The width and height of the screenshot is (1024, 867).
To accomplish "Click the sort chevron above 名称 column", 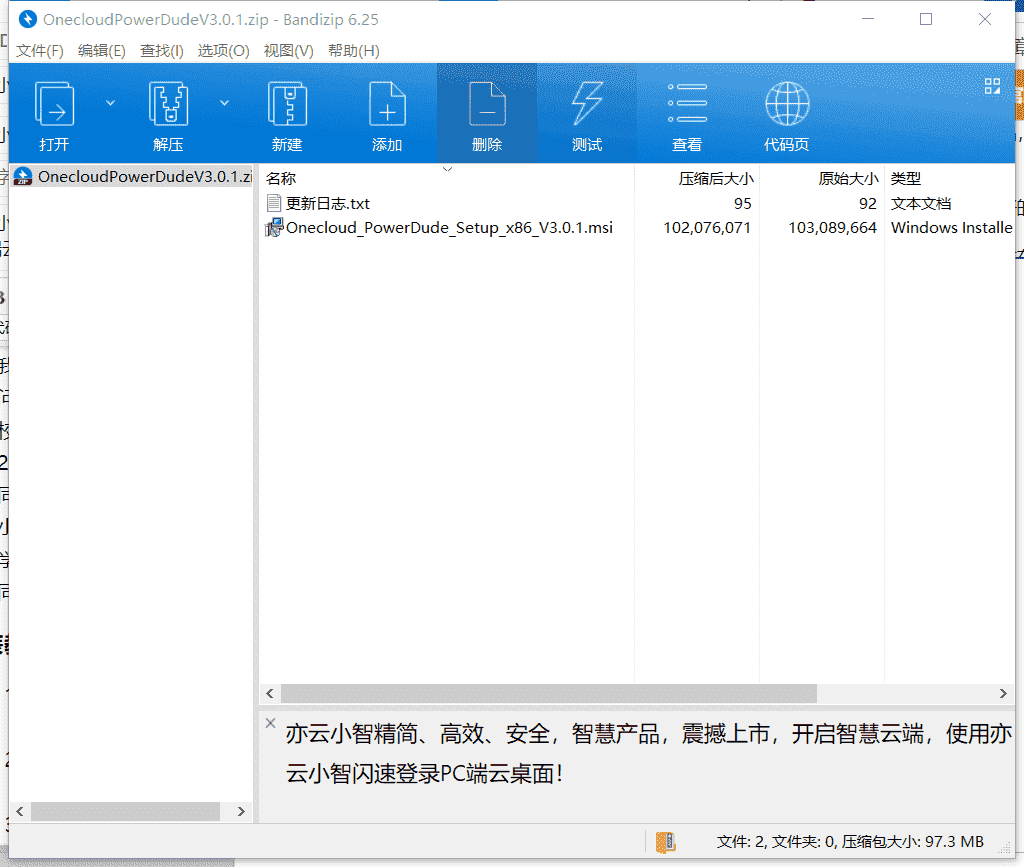I will point(447,169).
